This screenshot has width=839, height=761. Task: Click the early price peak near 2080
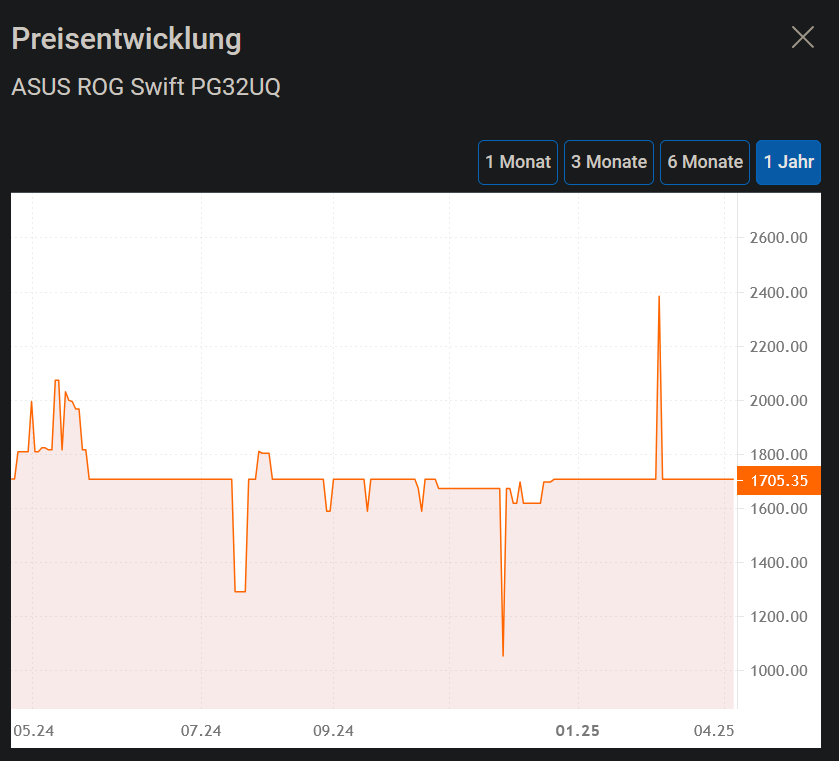pyautogui.click(x=56, y=381)
